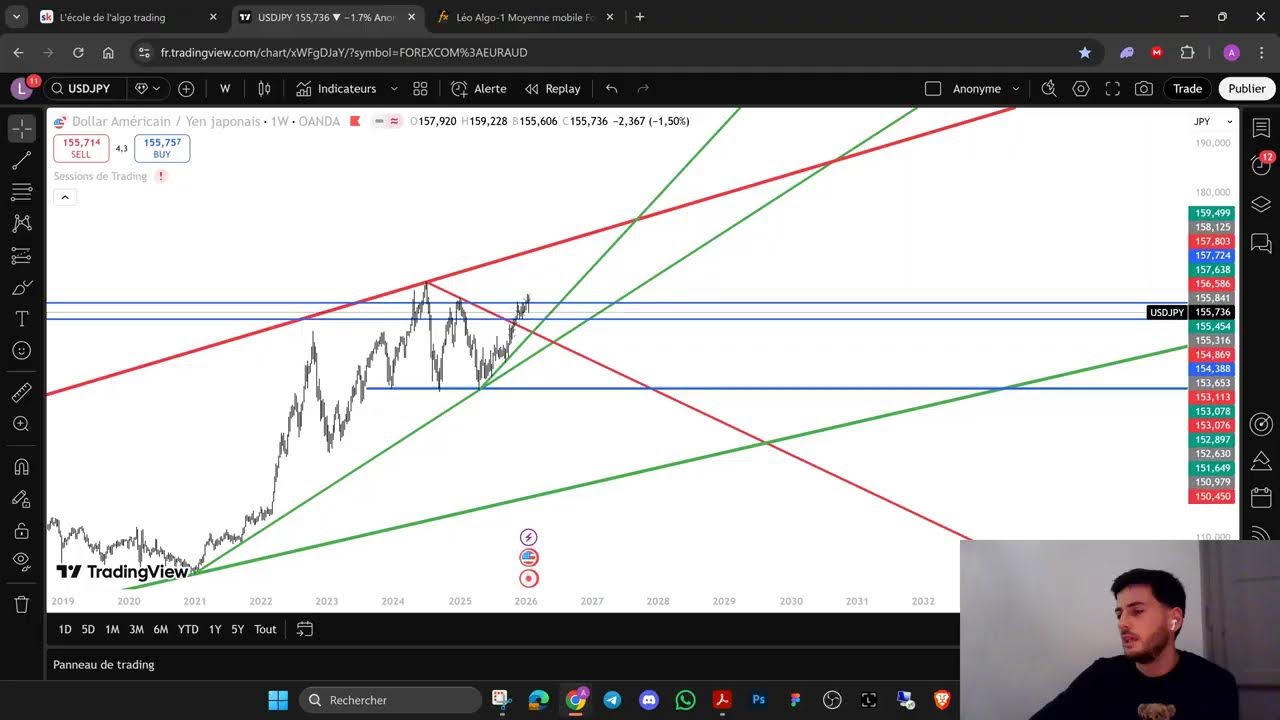This screenshot has width=1280, height=720.
Task: Open the go-to-date calendar icon
Action: pyautogui.click(x=305, y=629)
